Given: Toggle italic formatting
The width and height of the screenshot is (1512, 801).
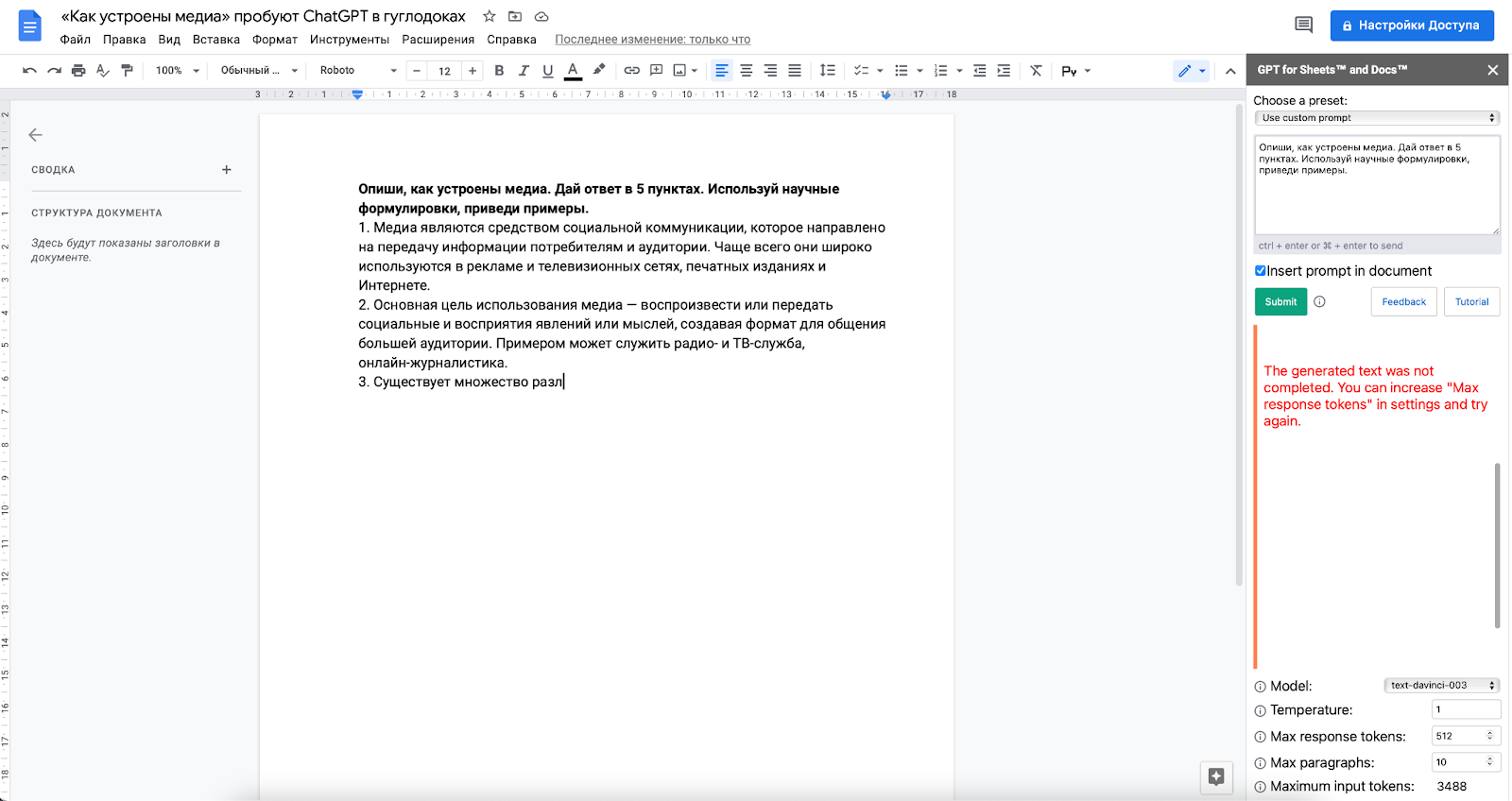Looking at the screenshot, I should point(524,71).
